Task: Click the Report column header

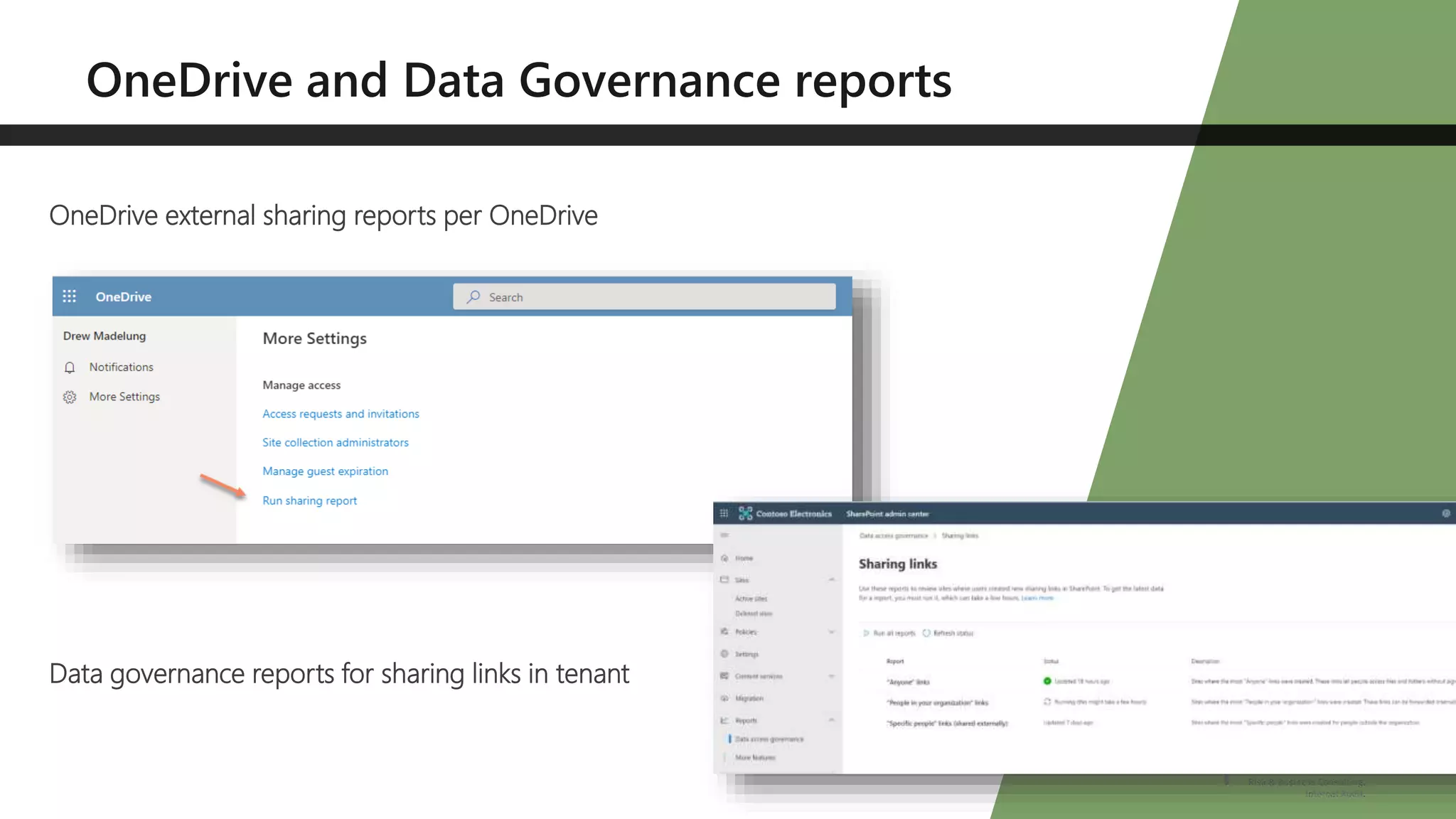Action: coord(895,661)
